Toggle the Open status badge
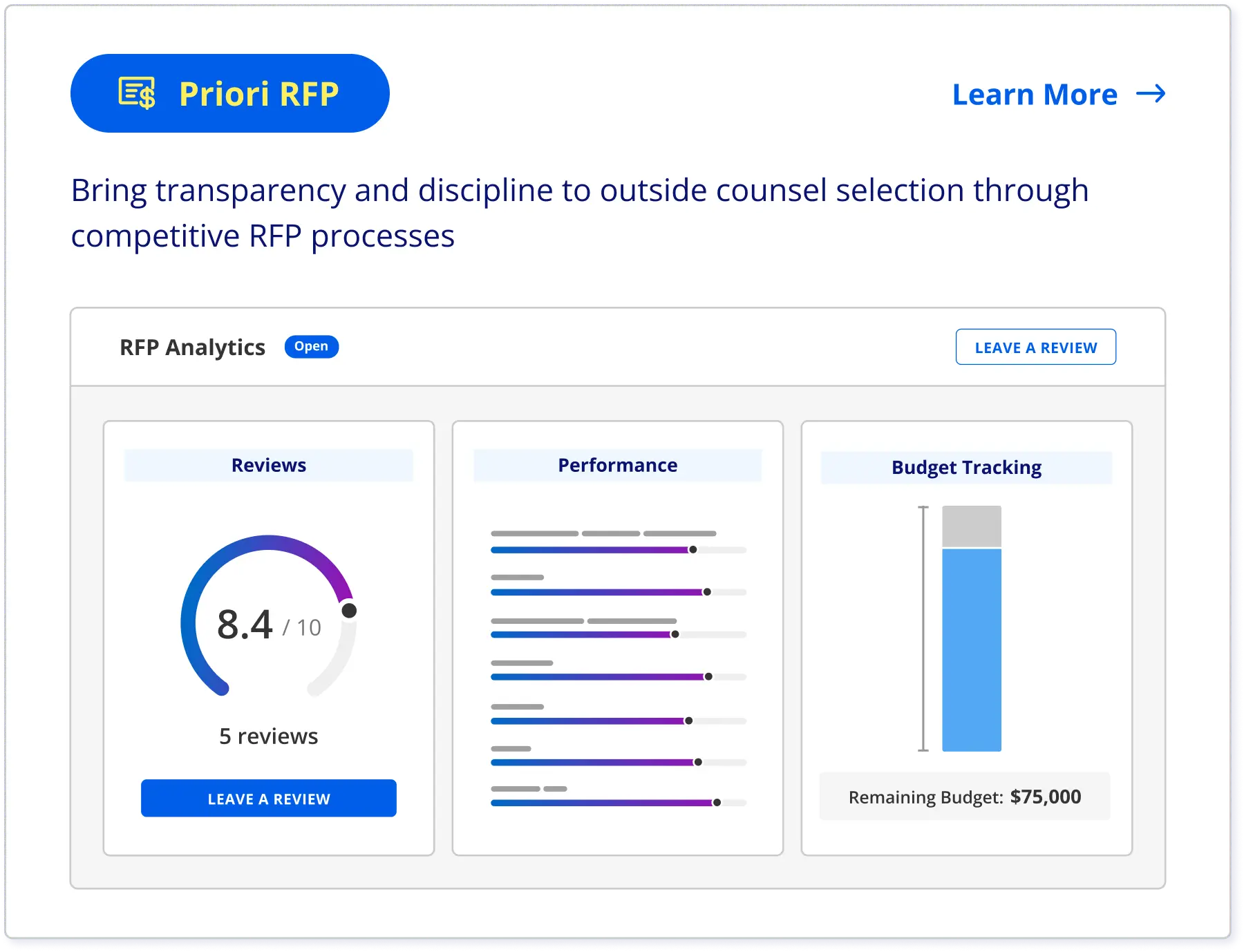Viewport: 1244px width, 952px height. click(312, 347)
